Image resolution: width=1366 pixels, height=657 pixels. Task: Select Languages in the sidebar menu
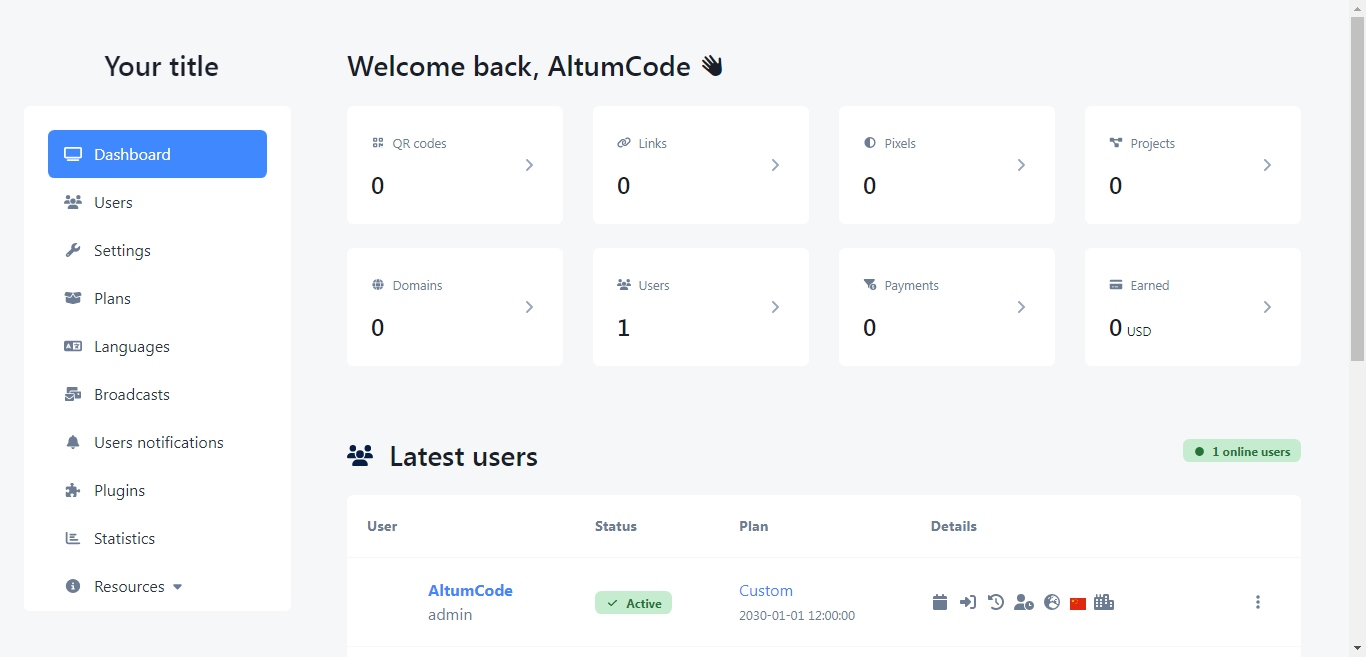pyautogui.click(x=131, y=346)
